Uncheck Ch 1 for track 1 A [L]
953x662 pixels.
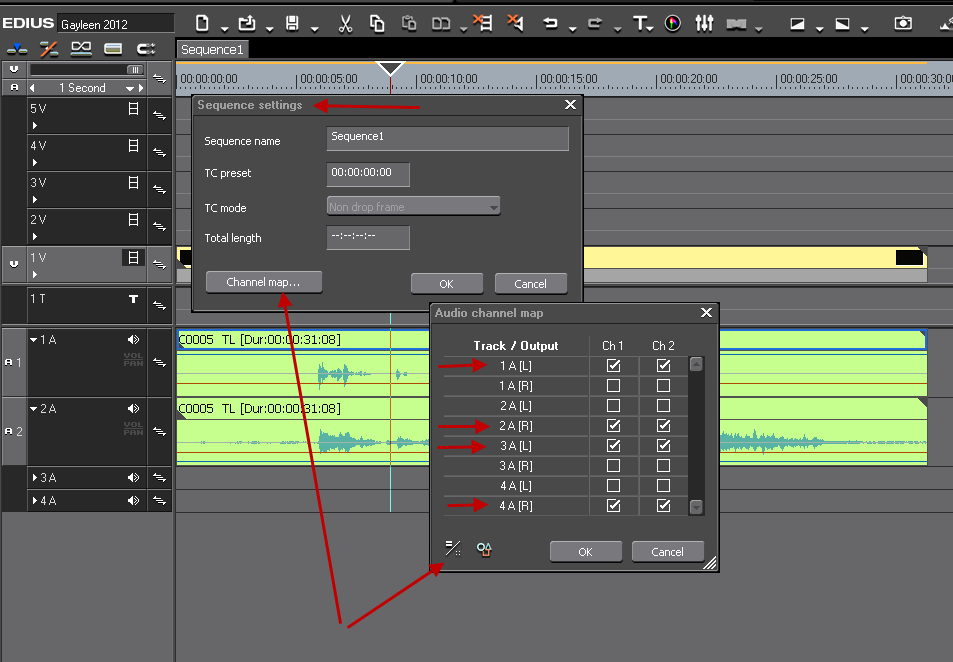pyautogui.click(x=613, y=366)
